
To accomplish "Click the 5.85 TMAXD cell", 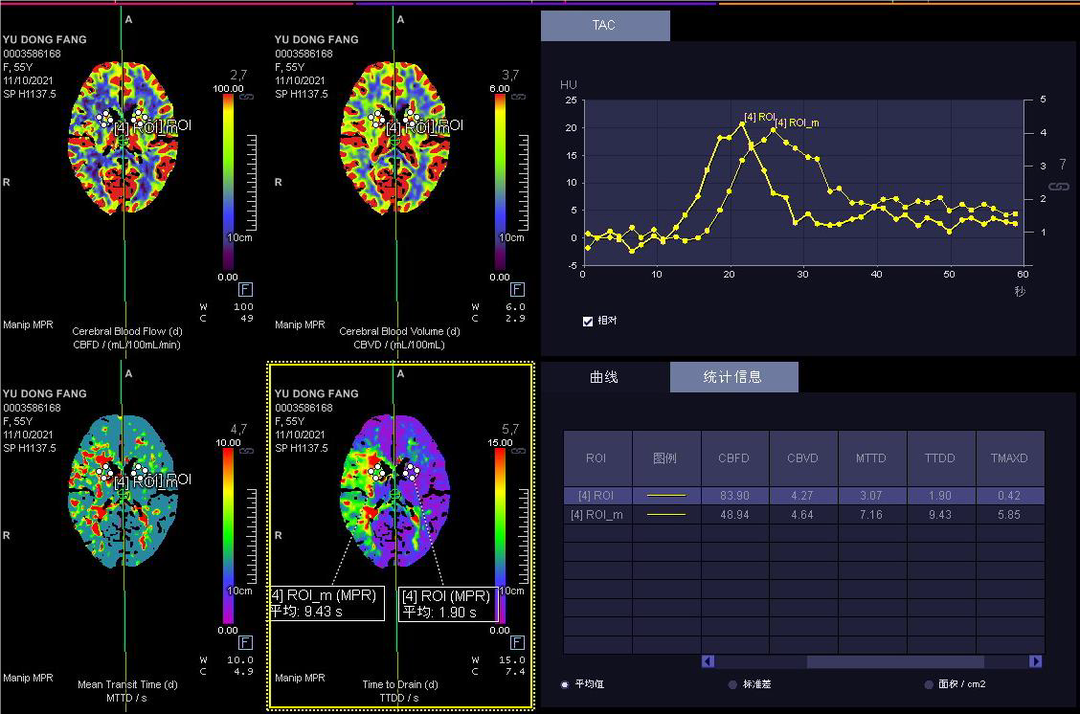I will tap(1010, 515).
